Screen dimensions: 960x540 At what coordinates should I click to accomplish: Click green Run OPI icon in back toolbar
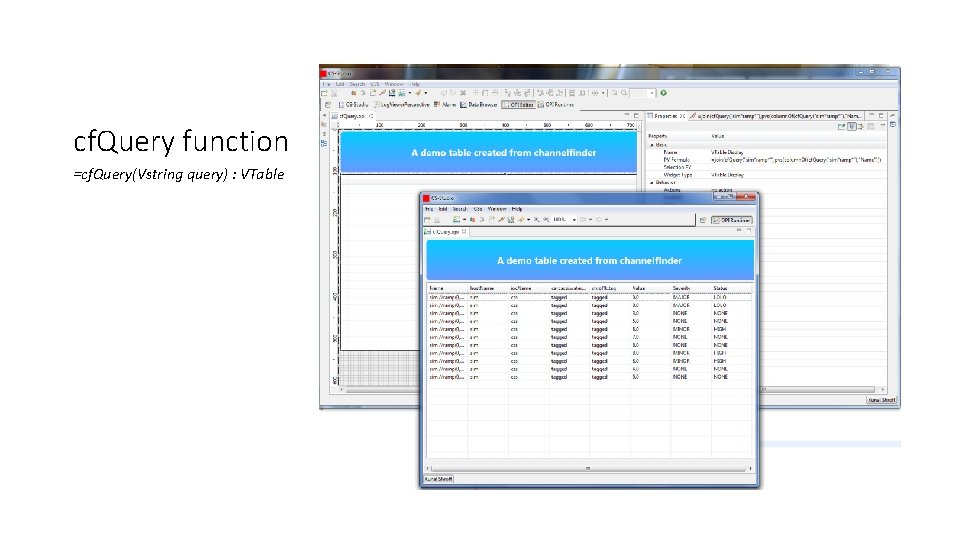click(663, 93)
